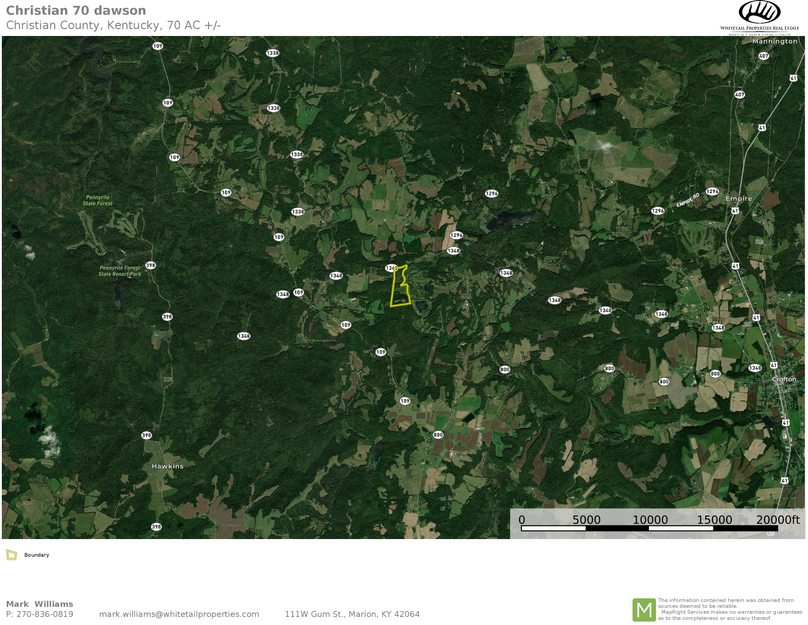This screenshot has width=808, height=625.
Task: Click the Crofton town label
Action: click(x=784, y=379)
